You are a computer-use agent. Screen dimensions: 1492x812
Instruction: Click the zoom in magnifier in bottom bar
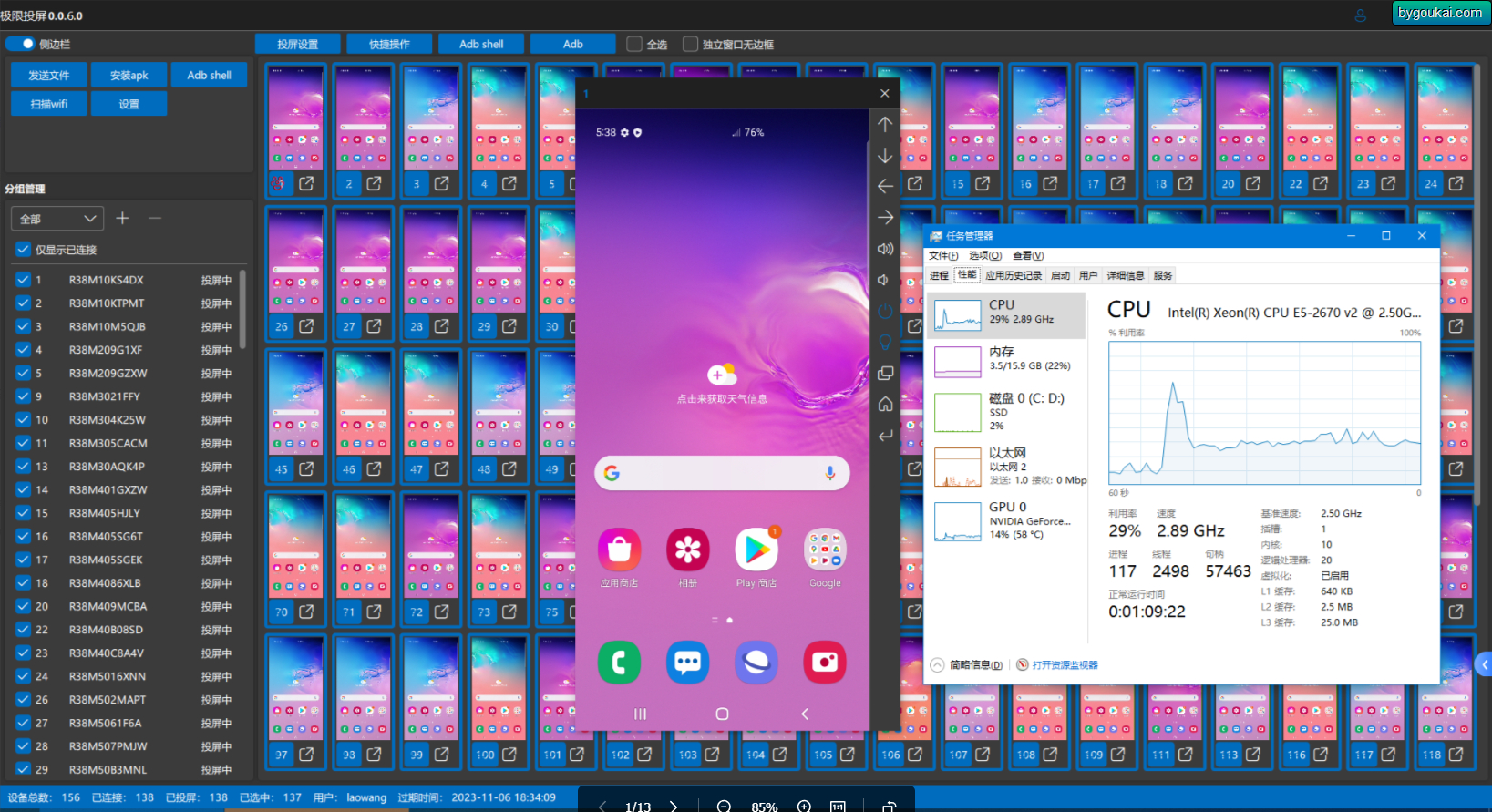tap(804, 806)
